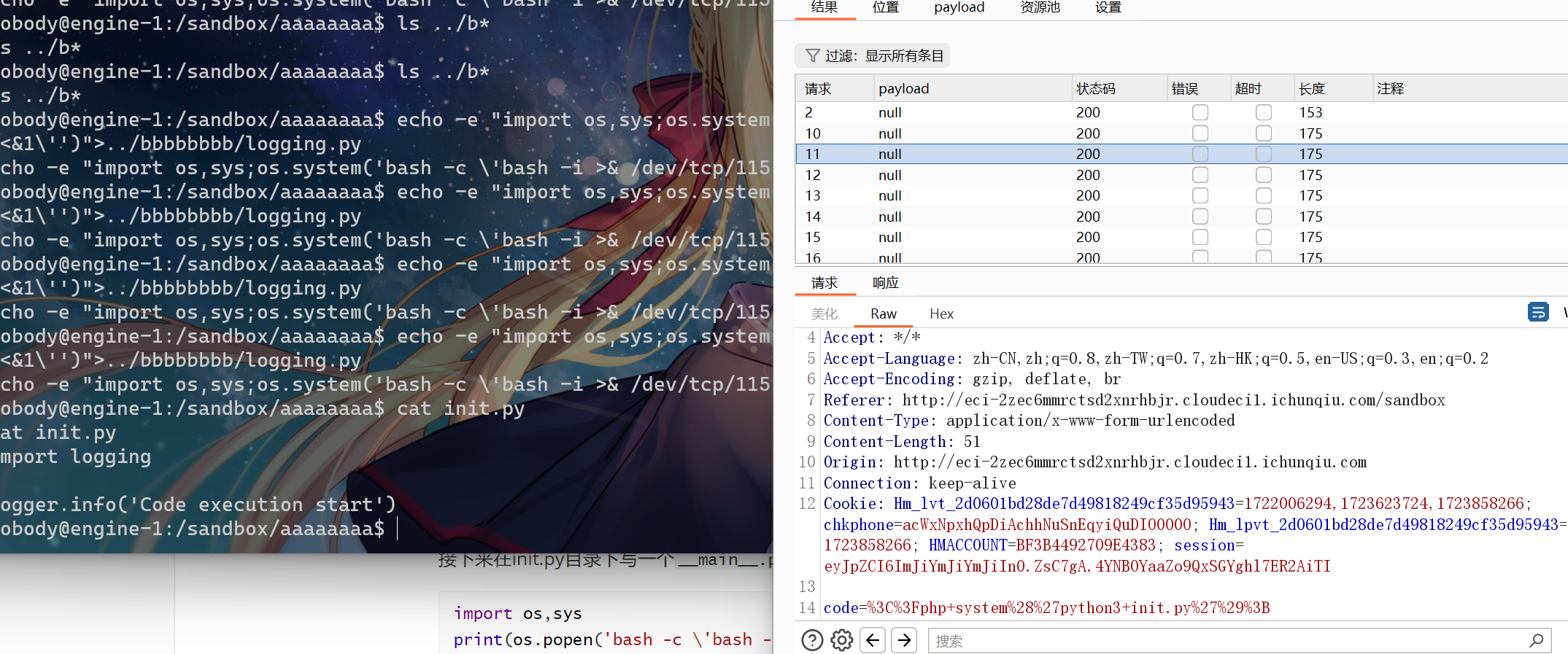The image size is (1568, 654).
Task: Click terminal line with logger.info call
Action: click(x=198, y=505)
